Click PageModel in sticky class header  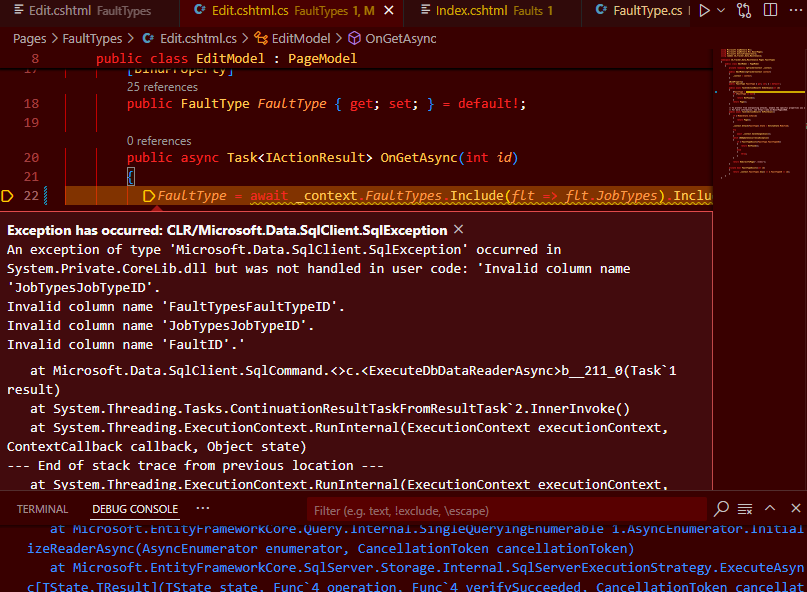click(322, 59)
